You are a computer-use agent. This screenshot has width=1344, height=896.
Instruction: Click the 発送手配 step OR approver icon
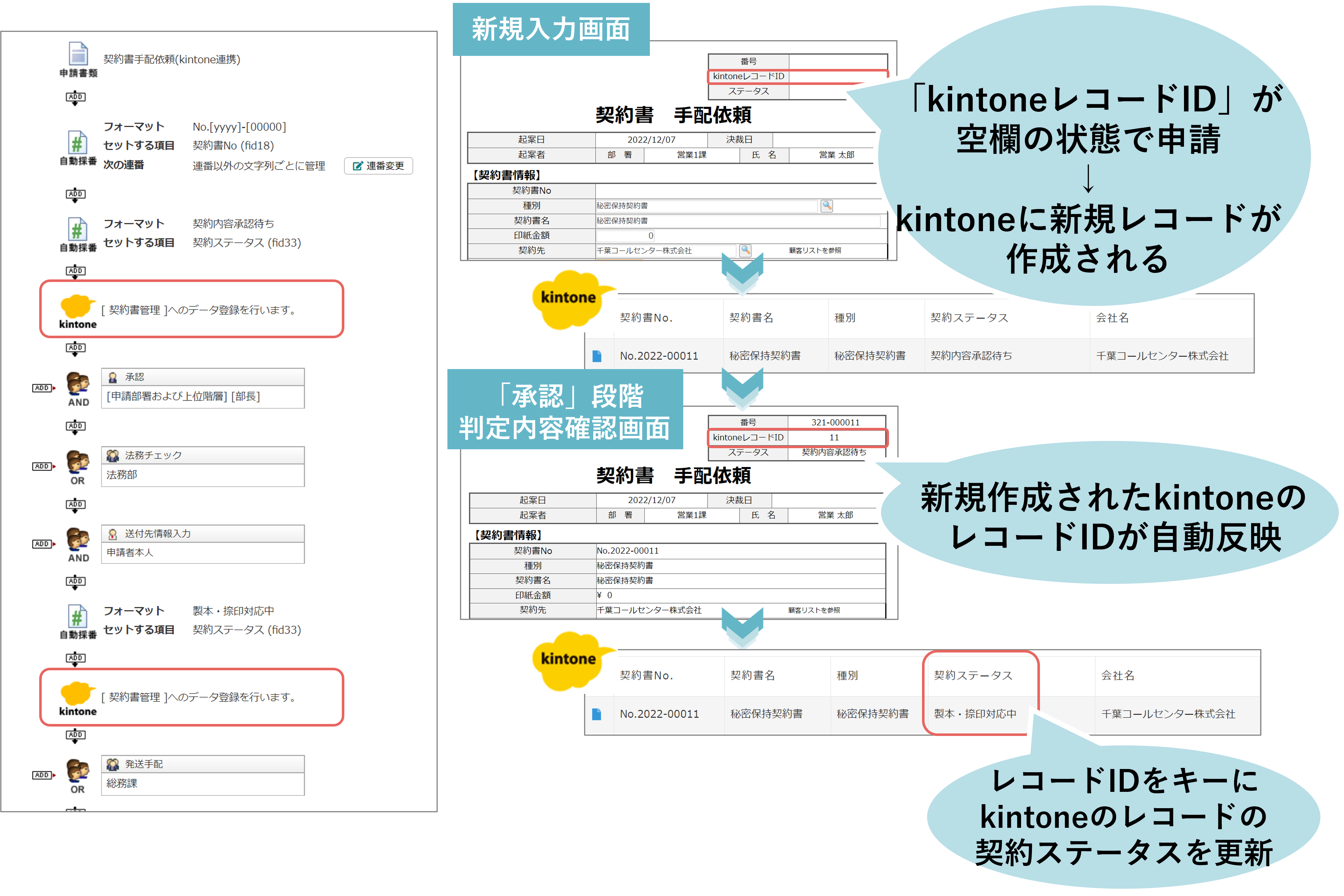point(78,770)
